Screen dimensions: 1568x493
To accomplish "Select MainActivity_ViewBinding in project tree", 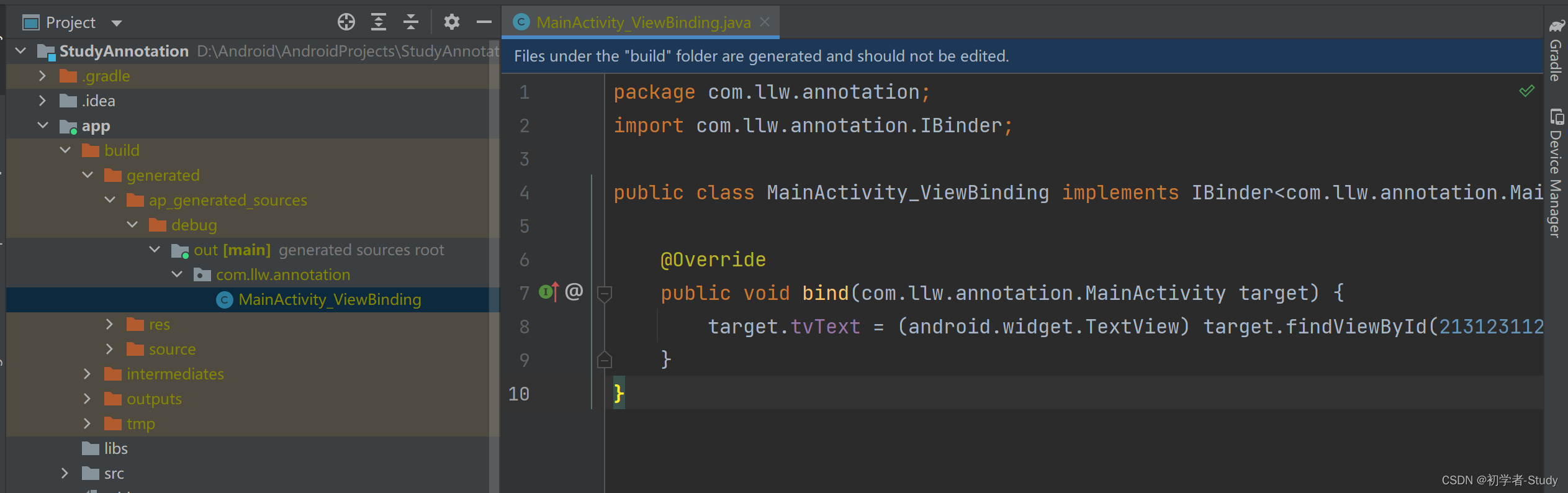I will [x=253, y=299].
